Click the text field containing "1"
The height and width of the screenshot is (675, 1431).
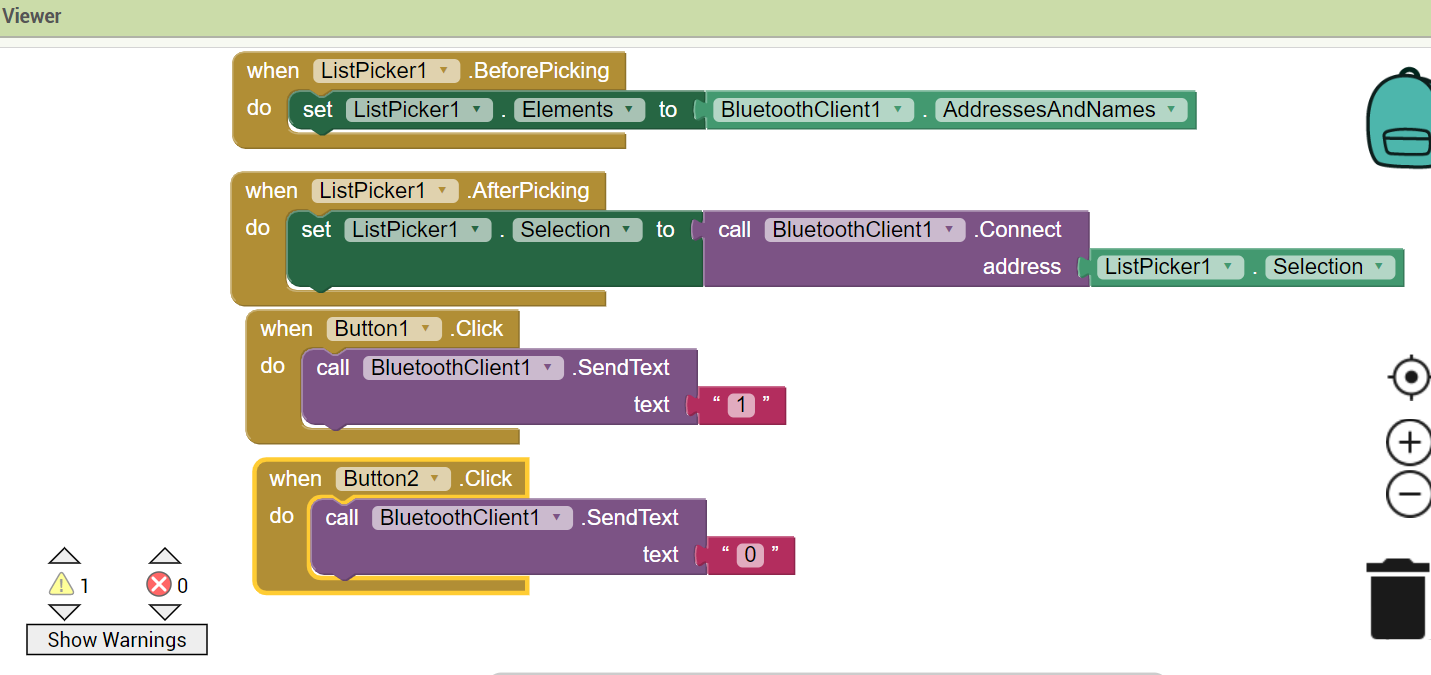pyautogui.click(x=741, y=405)
